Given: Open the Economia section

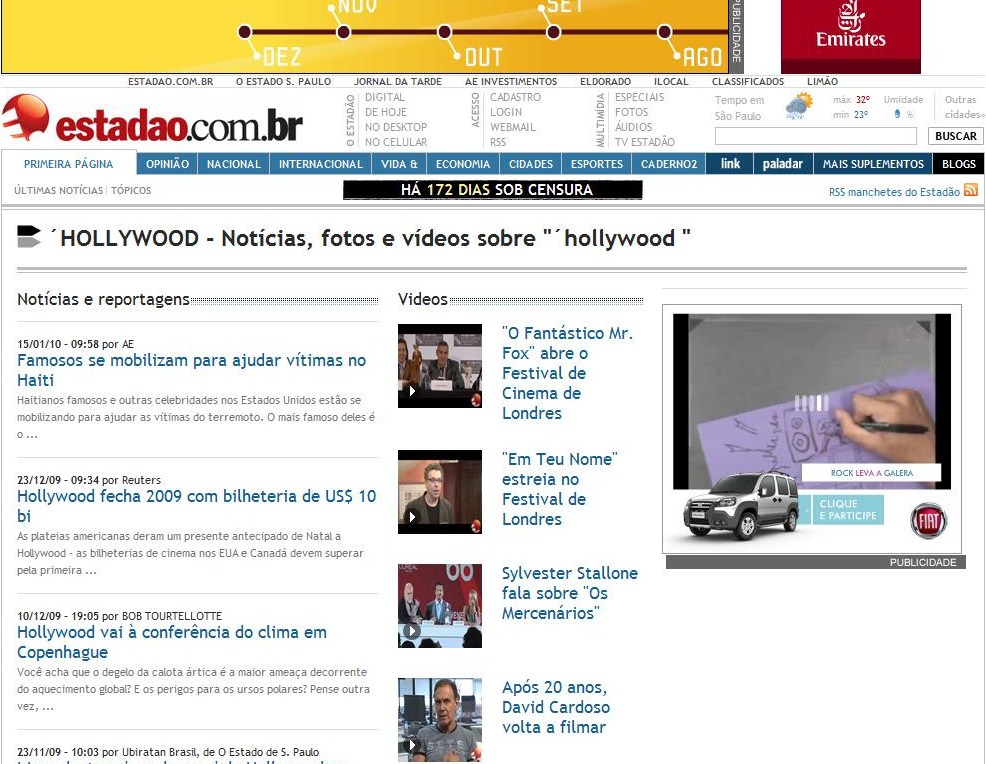Looking at the screenshot, I should [463, 164].
